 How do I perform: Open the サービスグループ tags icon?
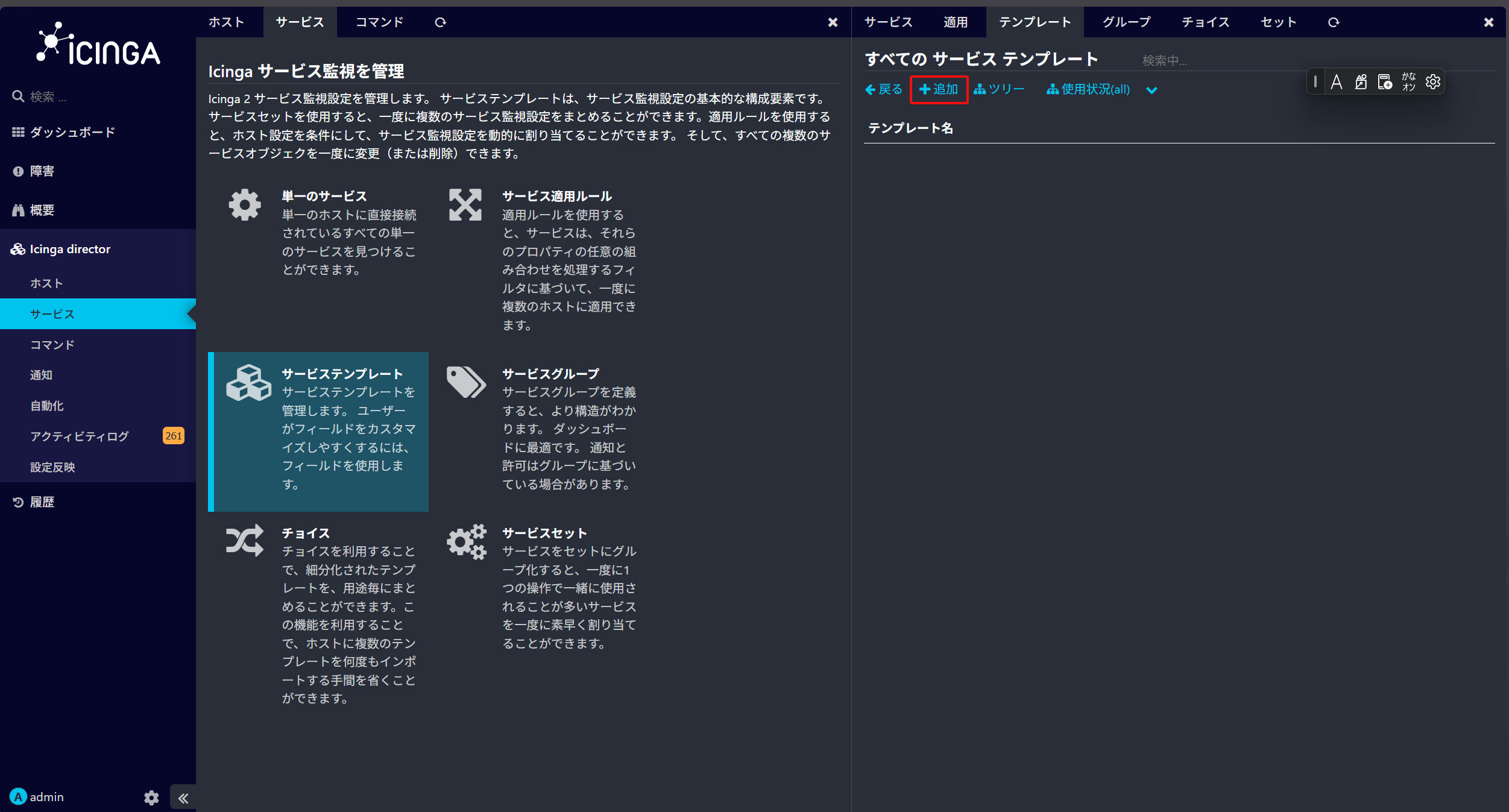click(x=465, y=382)
